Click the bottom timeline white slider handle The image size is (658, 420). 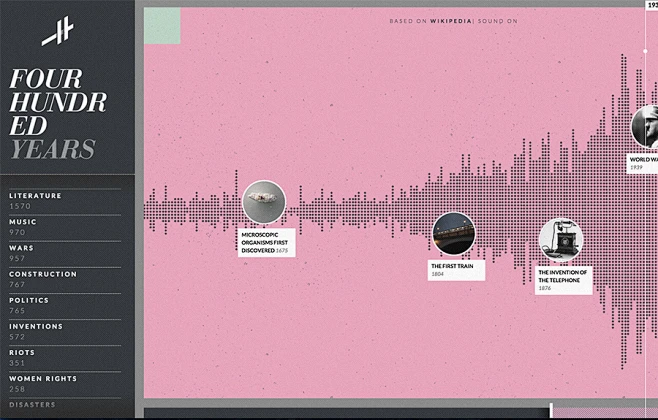pyautogui.click(x=551, y=410)
